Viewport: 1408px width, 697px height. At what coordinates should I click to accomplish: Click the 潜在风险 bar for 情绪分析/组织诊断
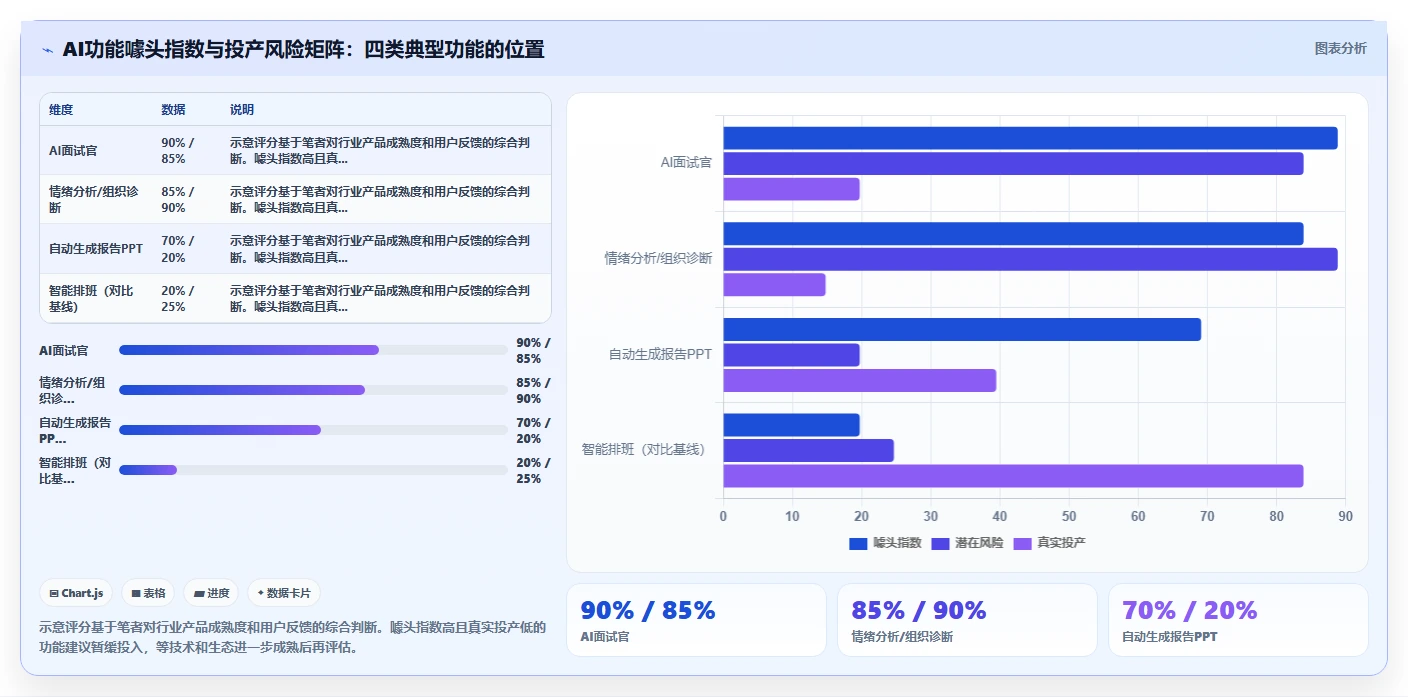pyautogui.click(x=1030, y=259)
